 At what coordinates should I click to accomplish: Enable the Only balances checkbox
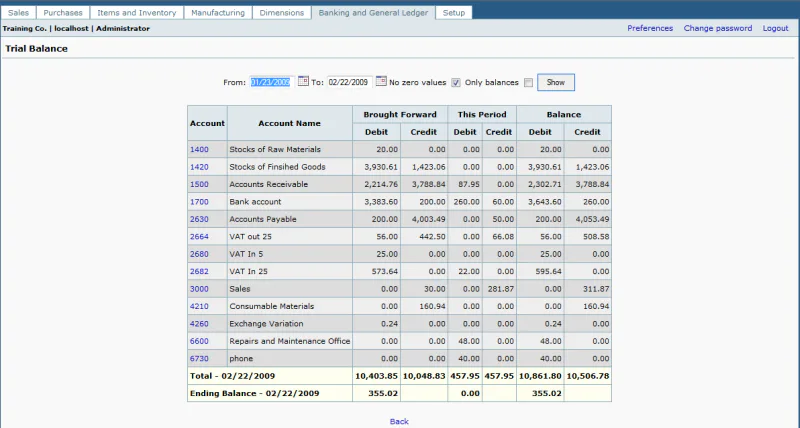pos(528,83)
